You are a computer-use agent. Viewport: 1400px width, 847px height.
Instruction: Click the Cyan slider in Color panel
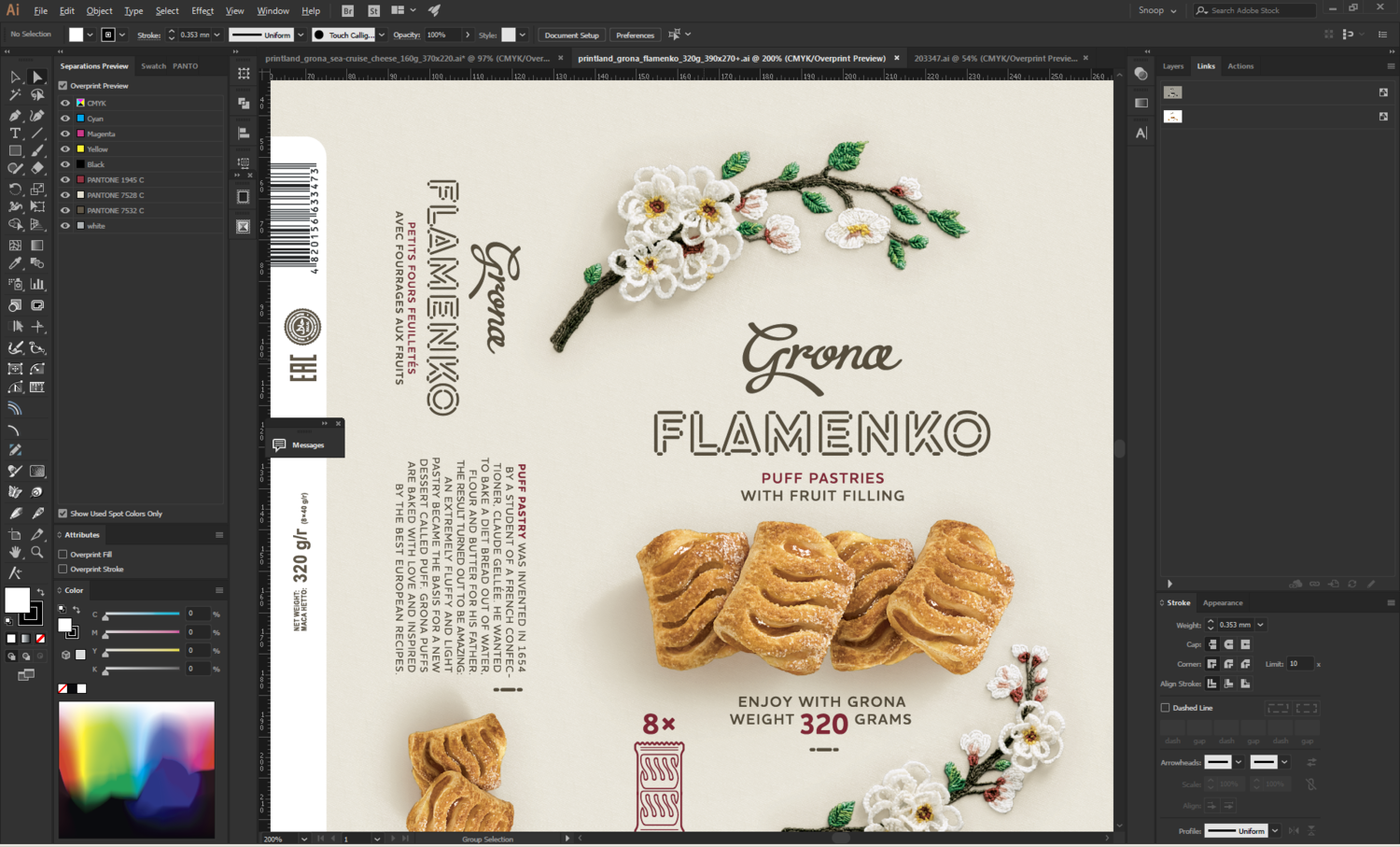click(x=142, y=614)
